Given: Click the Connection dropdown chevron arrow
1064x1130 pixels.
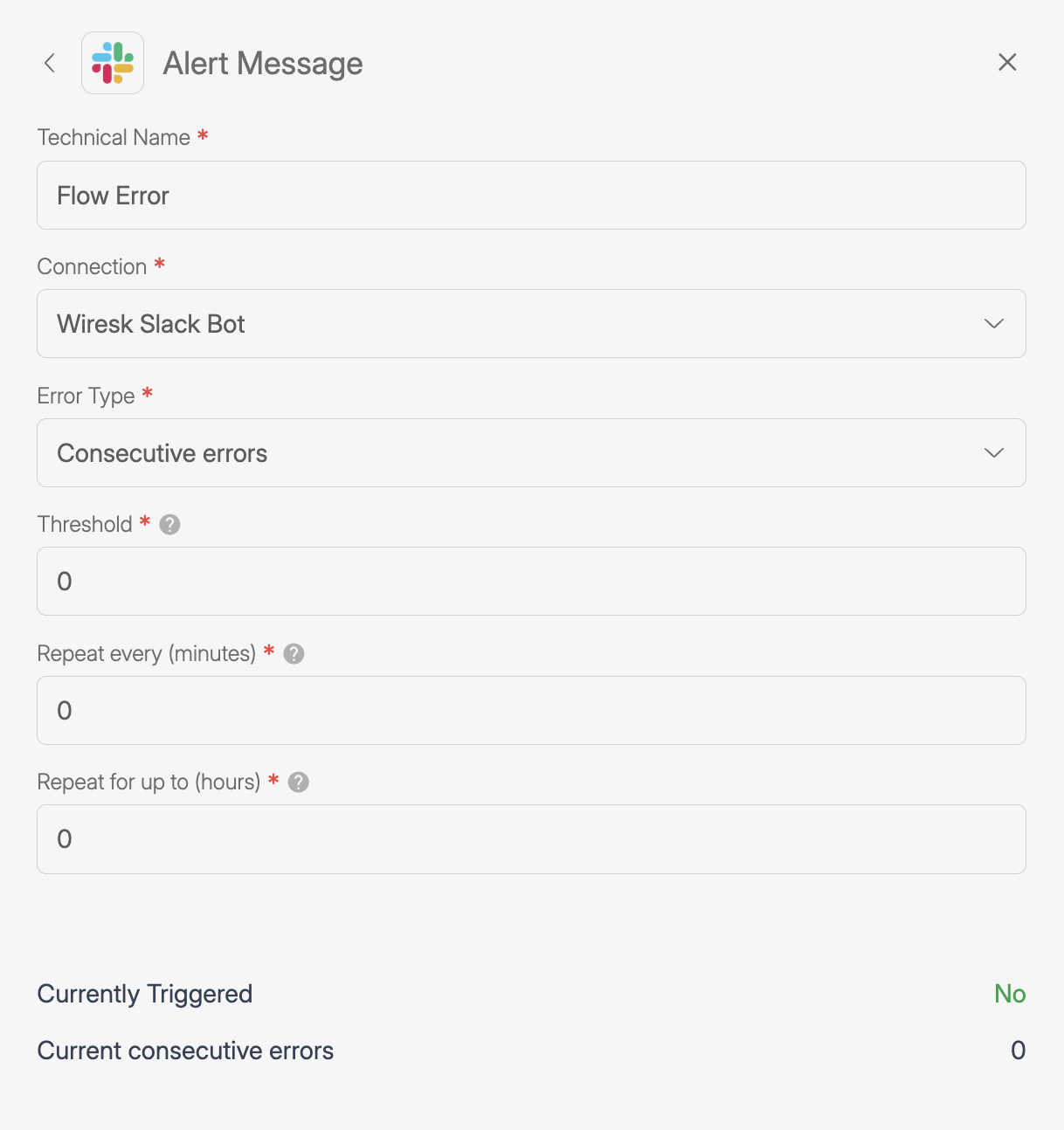Looking at the screenshot, I should 993,324.
